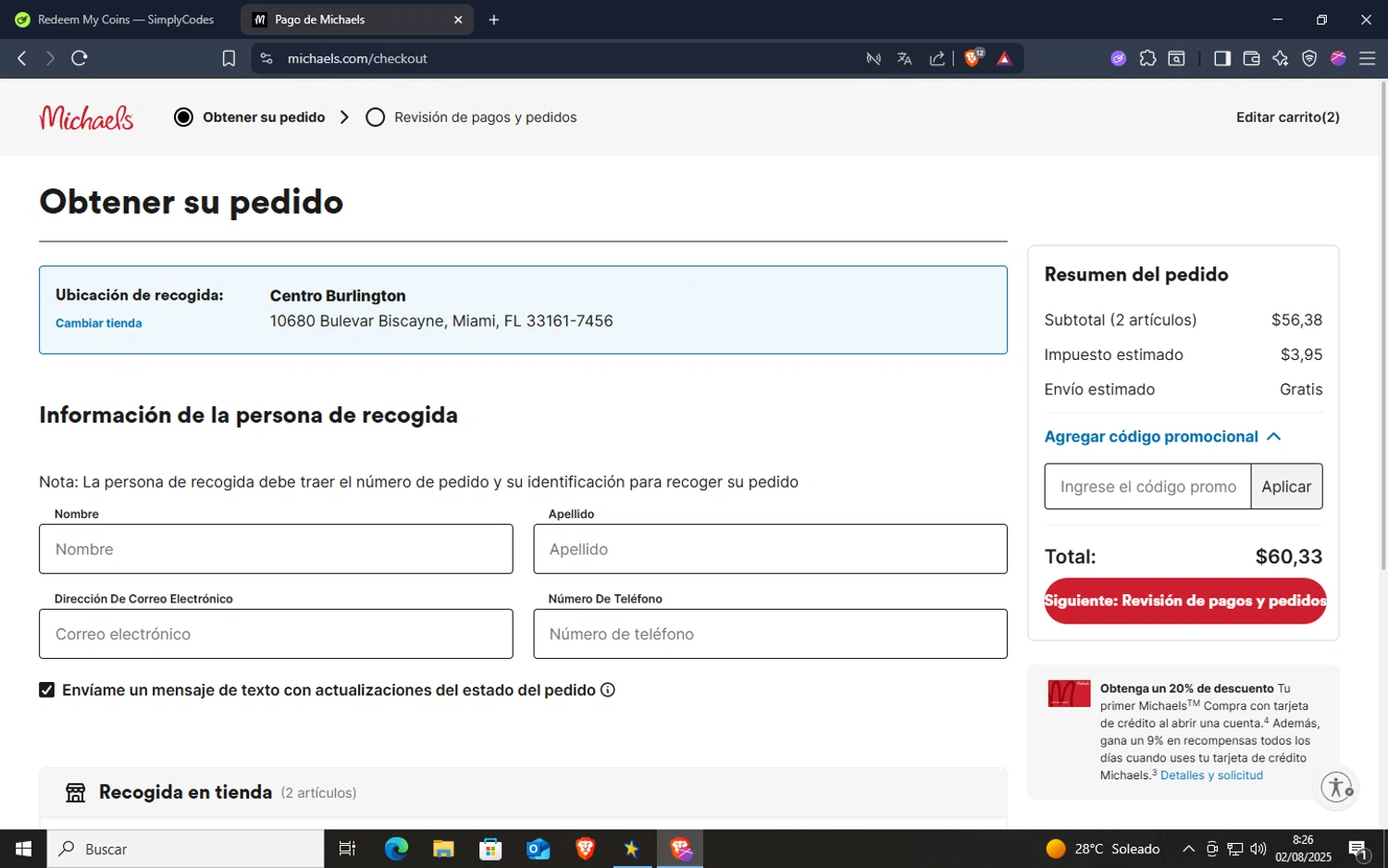Screen dimensions: 1388x868
Task: Click the translate page icon
Action: pos(904,58)
